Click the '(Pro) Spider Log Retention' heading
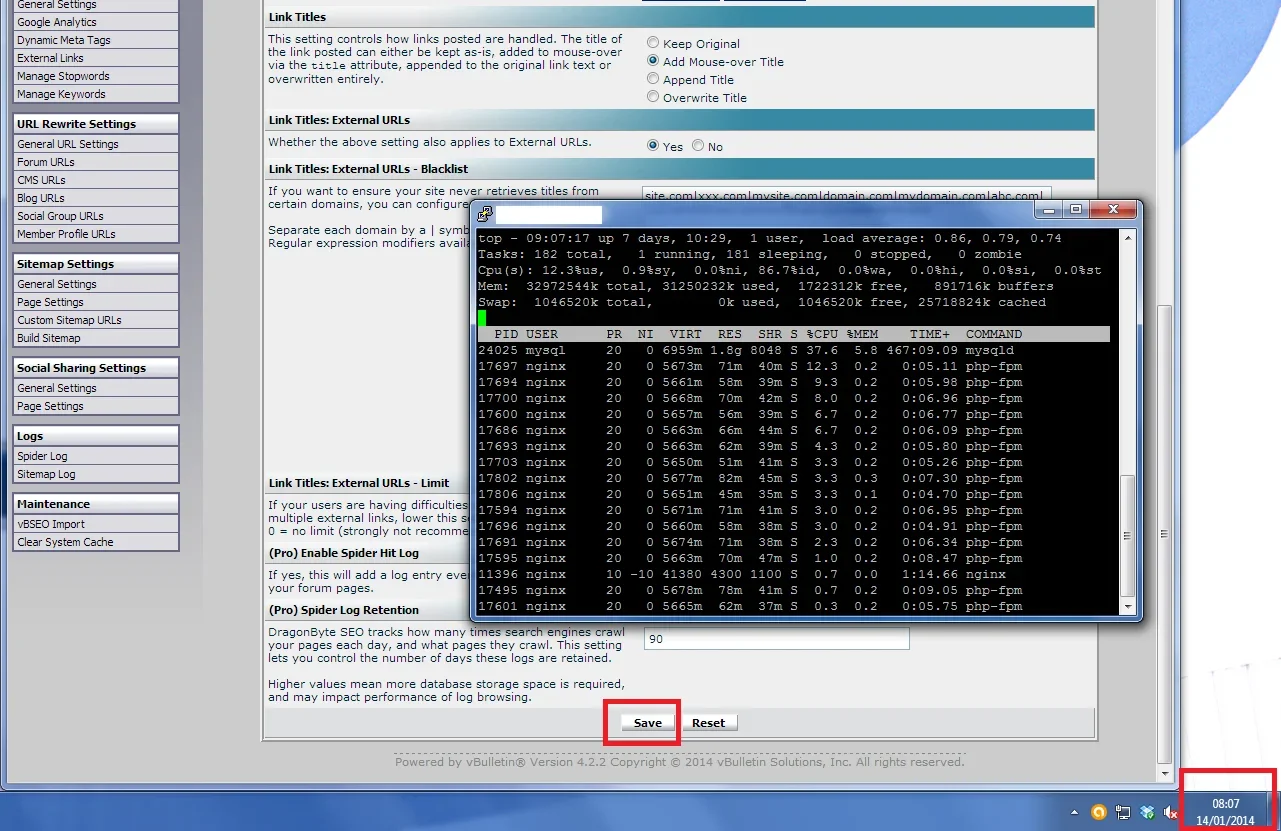1281x831 pixels. click(x=344, y=610)
